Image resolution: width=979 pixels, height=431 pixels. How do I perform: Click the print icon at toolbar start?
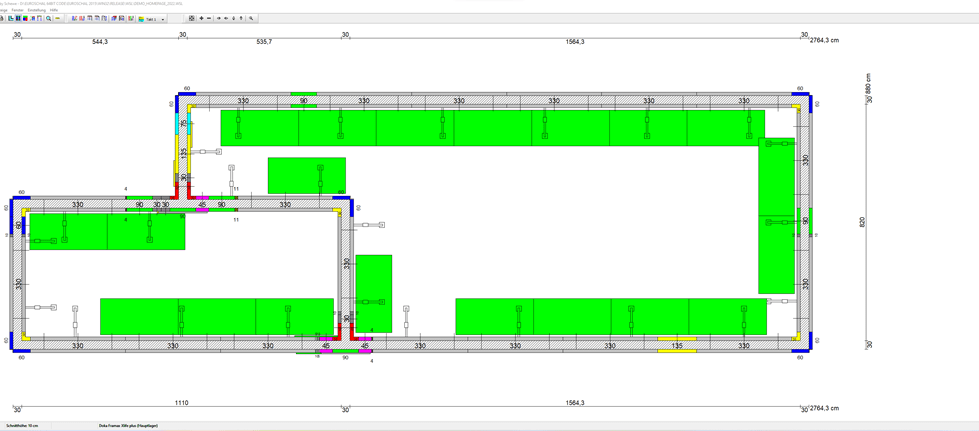[3, 18]
